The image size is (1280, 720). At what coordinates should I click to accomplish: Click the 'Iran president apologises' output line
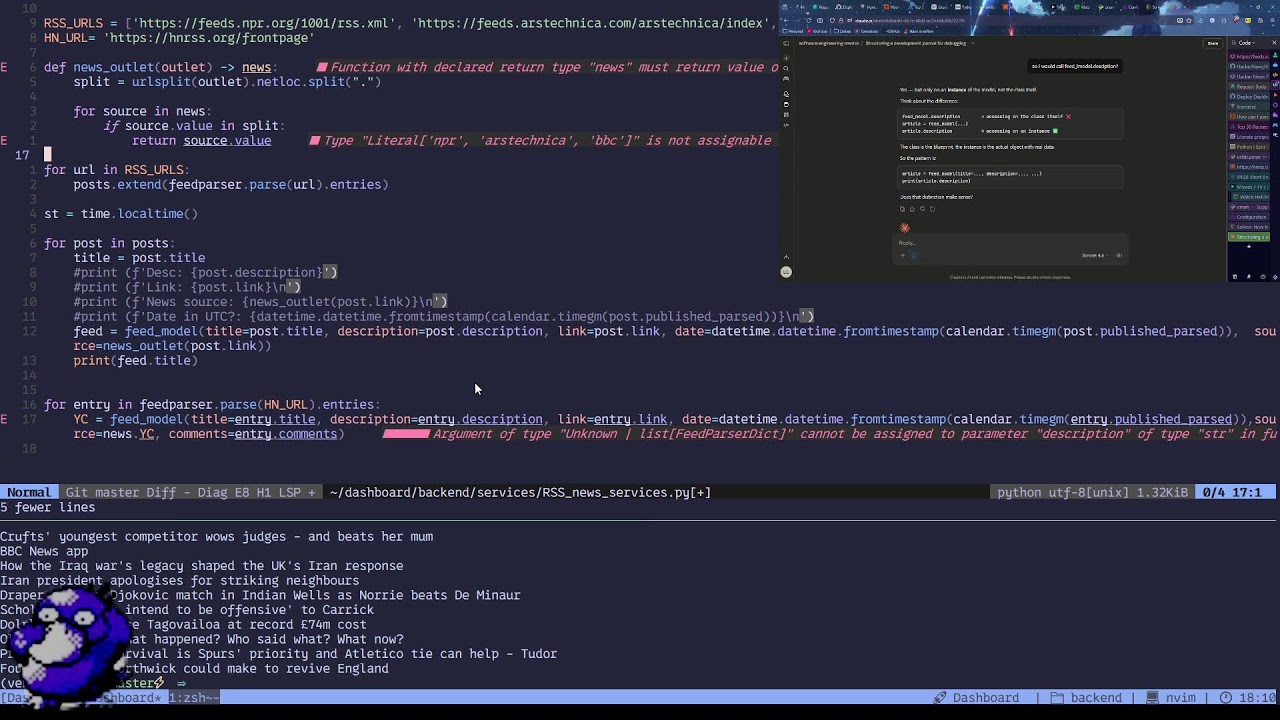pos(179,580)
